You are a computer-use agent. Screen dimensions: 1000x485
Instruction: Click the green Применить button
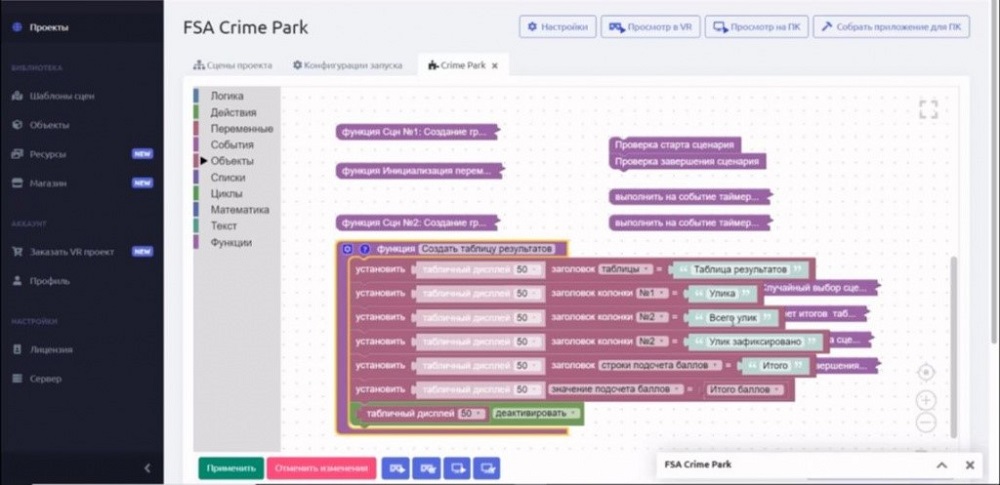pyautogui.click(x=230, y=467)
